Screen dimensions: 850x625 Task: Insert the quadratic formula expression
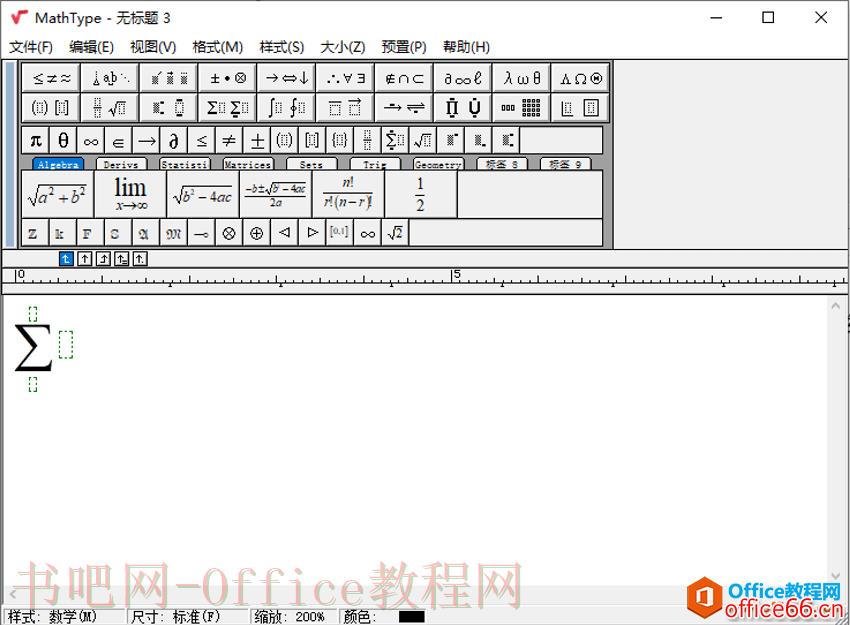[275, 195]
